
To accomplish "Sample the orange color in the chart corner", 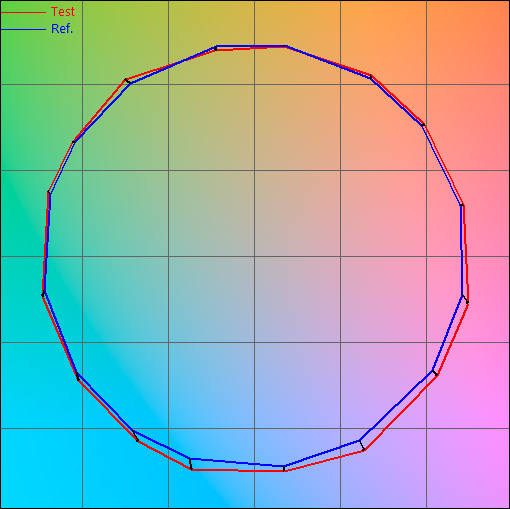I will coord(493,17).
